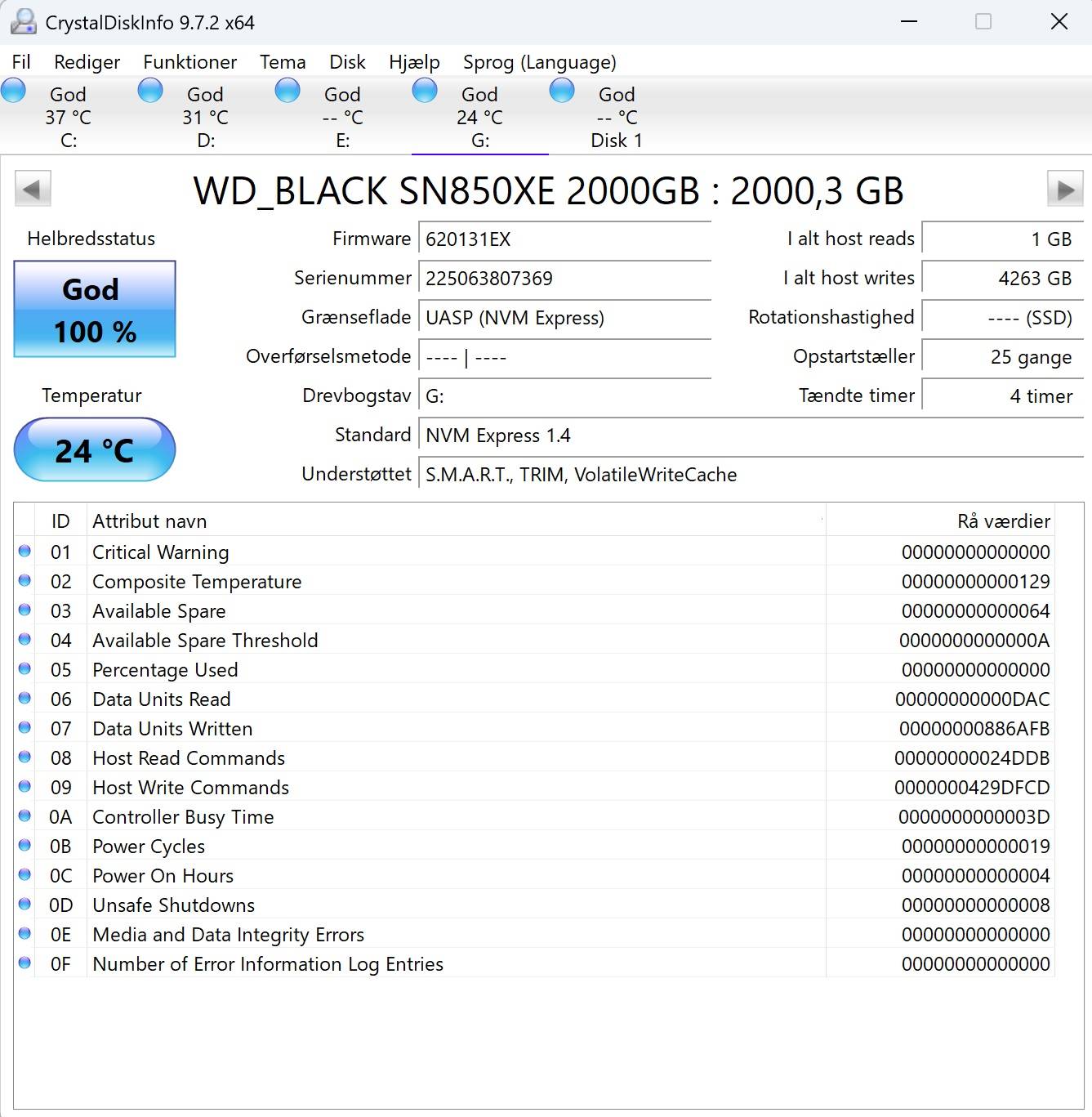Go to next disk with right arrow

coord(1065,190)
